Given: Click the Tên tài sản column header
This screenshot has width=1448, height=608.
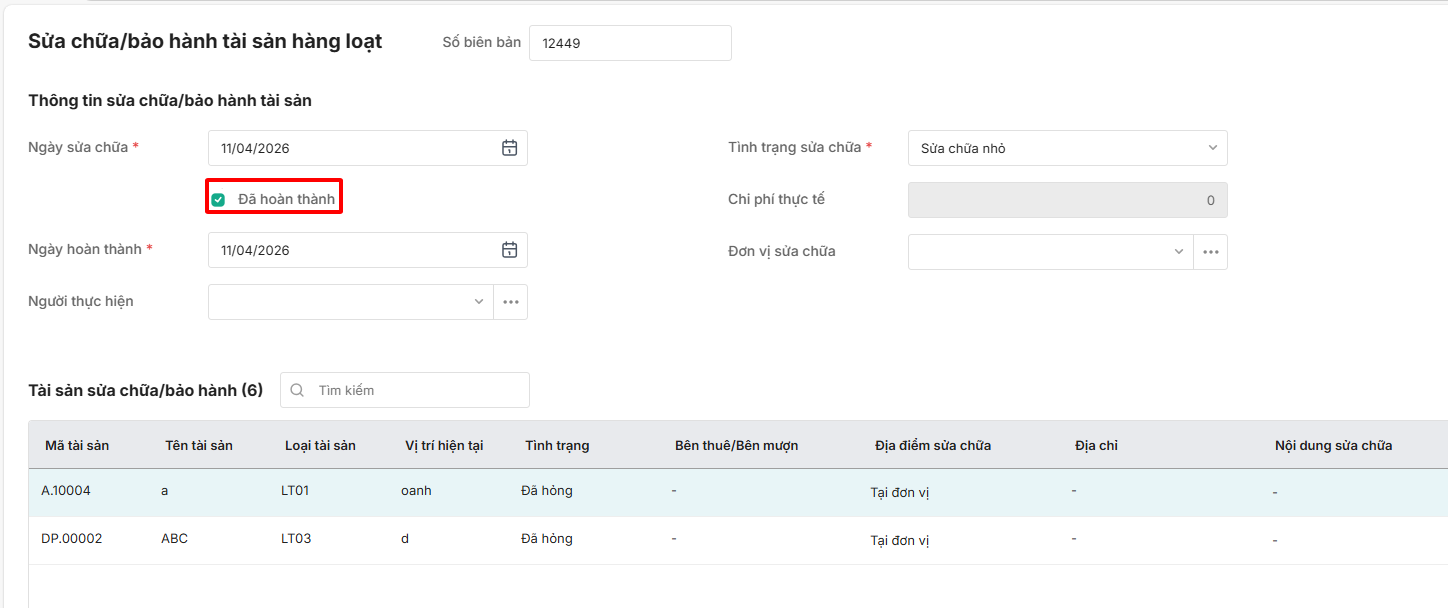Looking at the screenshot, I should (199, 445).
